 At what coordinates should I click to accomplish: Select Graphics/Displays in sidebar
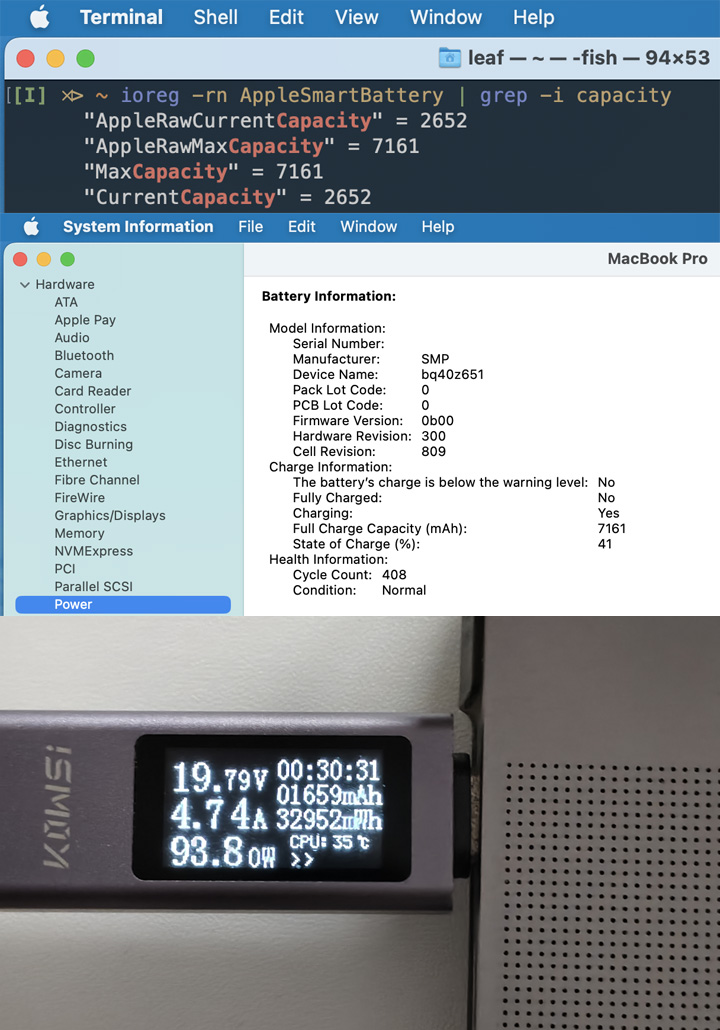(x=110, y=516)
